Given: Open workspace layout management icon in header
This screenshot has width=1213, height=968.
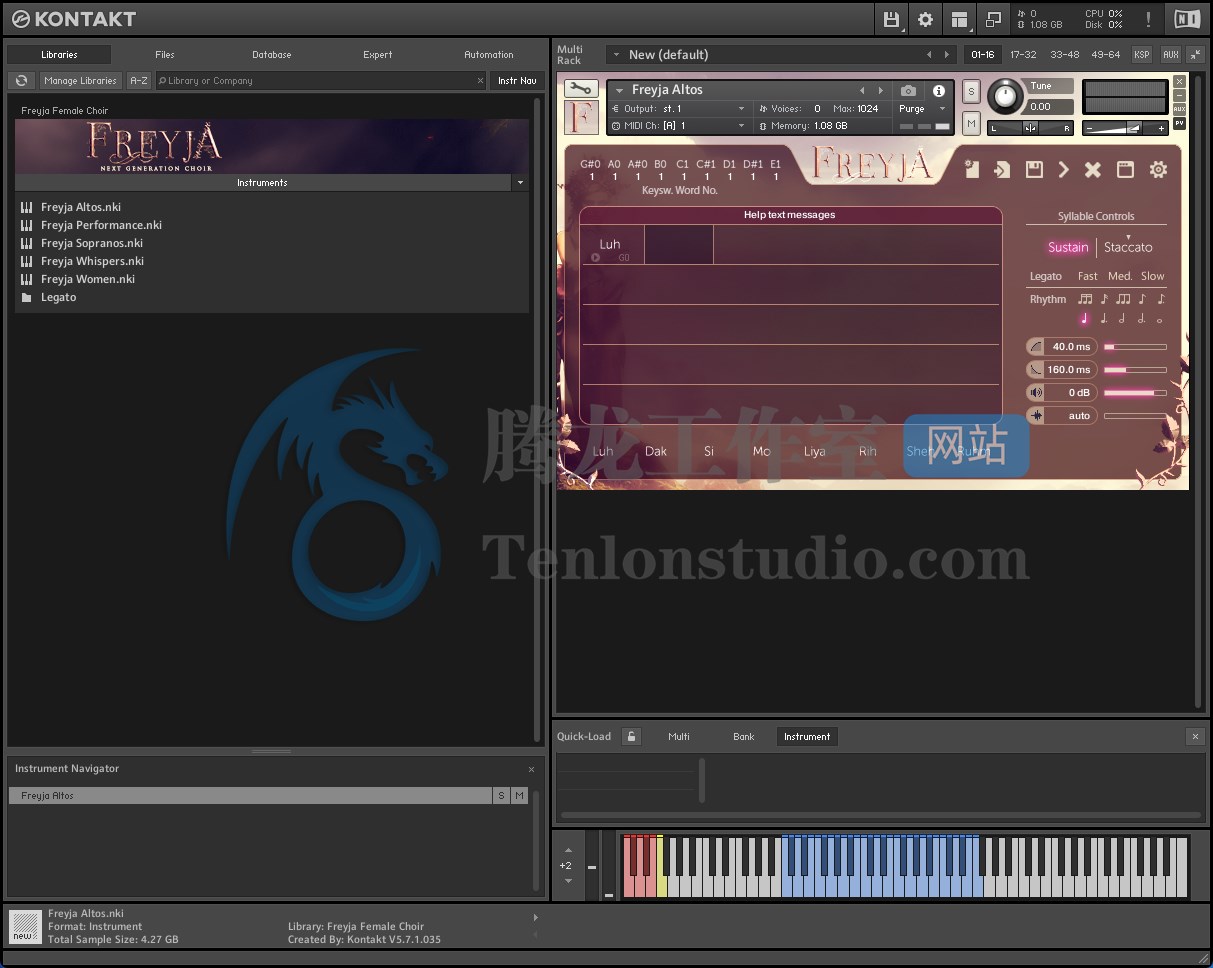Looking at the screenshot, I should coord(960,19).
